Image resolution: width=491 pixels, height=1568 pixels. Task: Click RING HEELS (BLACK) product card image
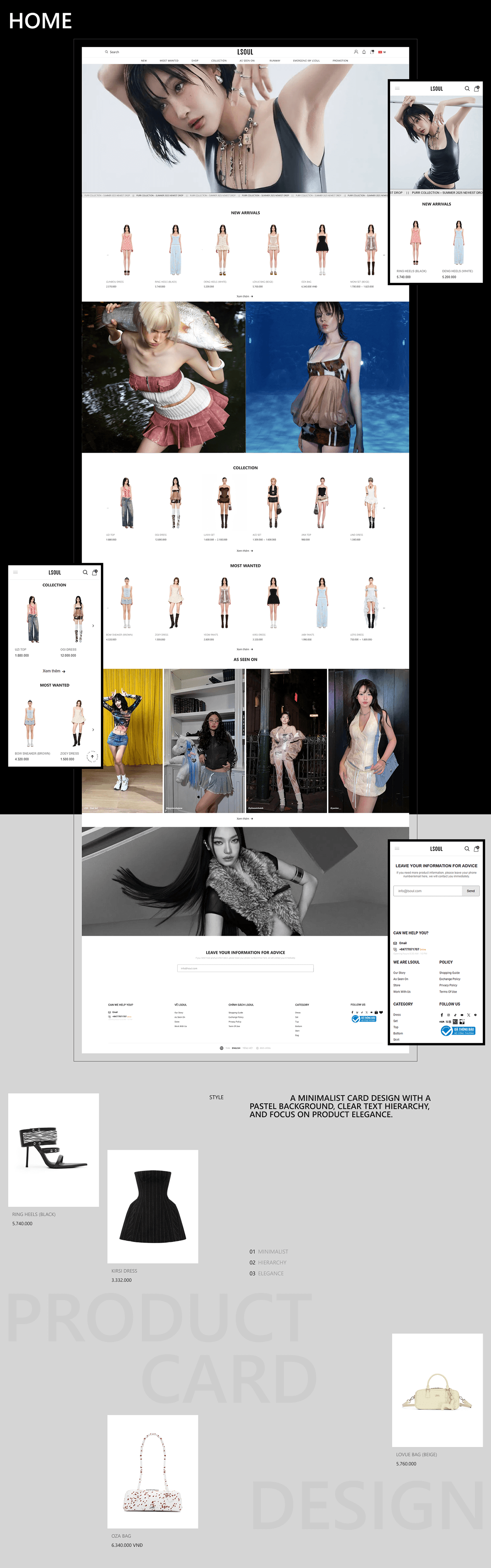53,1150
